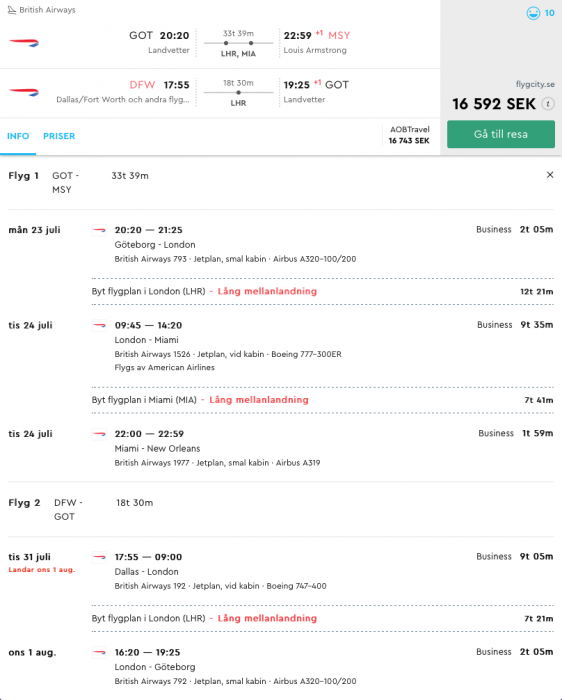This screenshot has height=700, width=562.
Task: Click the Flyg 2 DFW - GOT header
Action: pos(45,509)
